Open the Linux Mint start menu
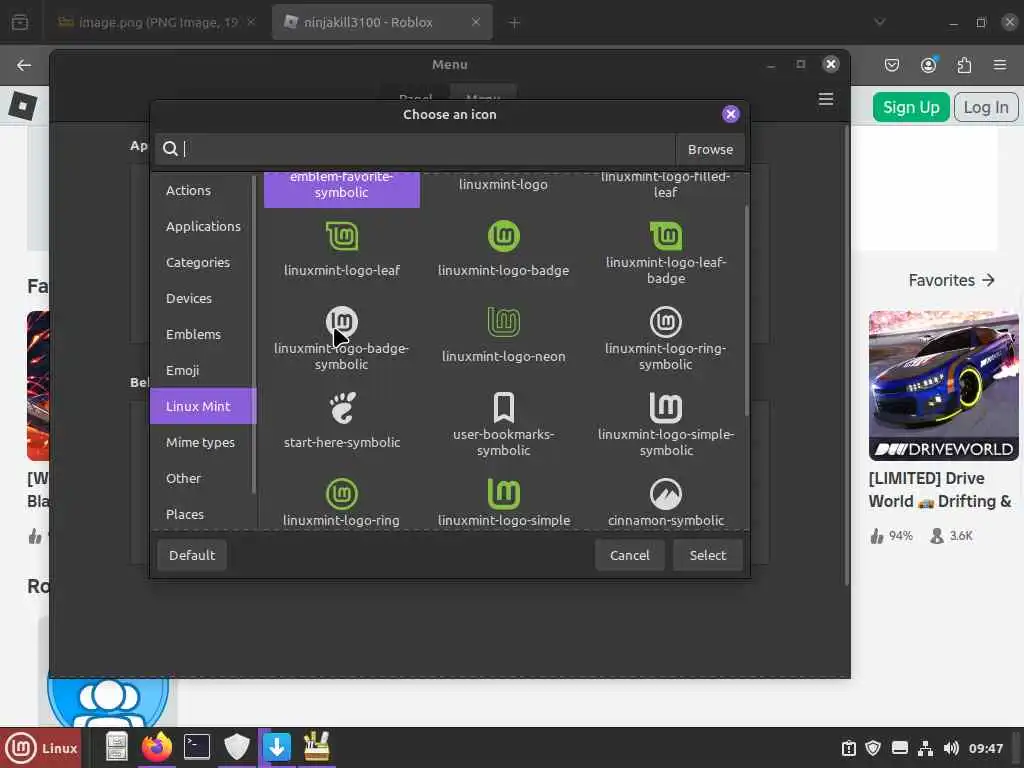1024x768 pixels. (x=41, y=748)
